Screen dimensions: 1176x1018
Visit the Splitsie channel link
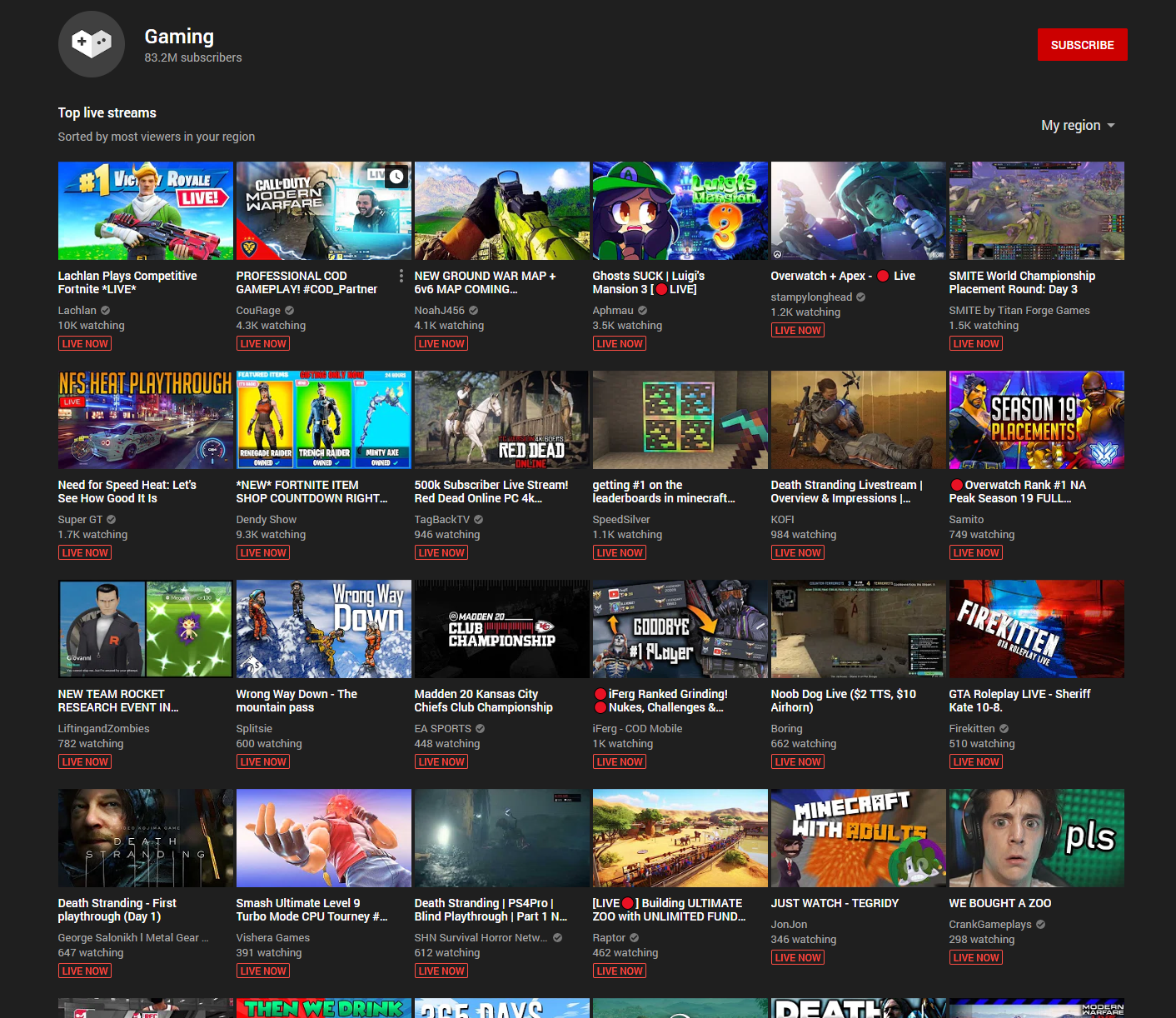[255, 729]
